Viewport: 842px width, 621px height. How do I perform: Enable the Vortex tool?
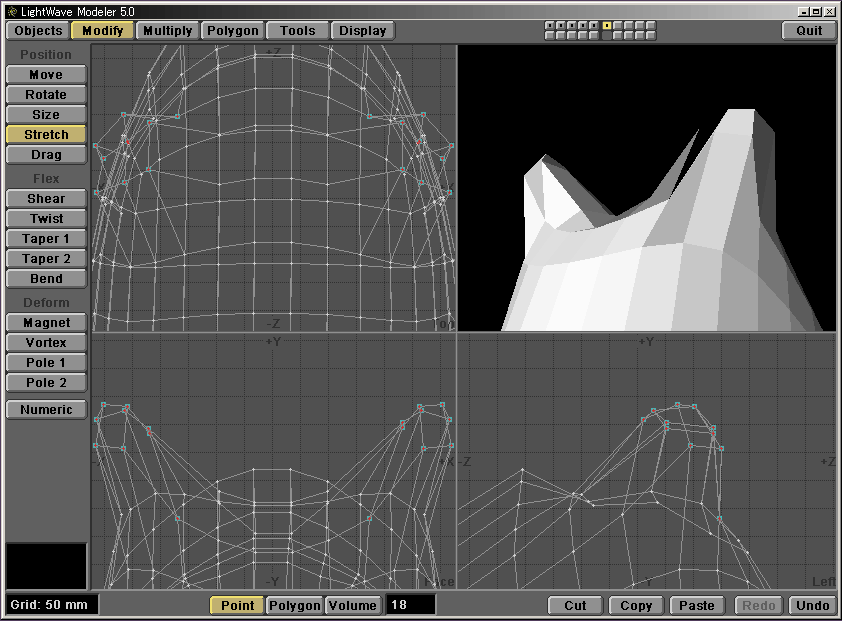pyautogui.click(x=46, y=343)
